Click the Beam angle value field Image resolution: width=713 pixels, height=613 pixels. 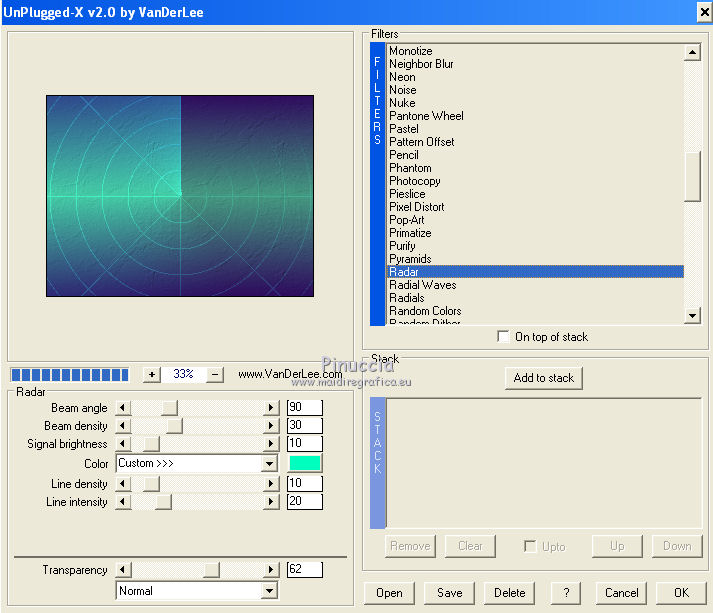(x=304, y=407)
